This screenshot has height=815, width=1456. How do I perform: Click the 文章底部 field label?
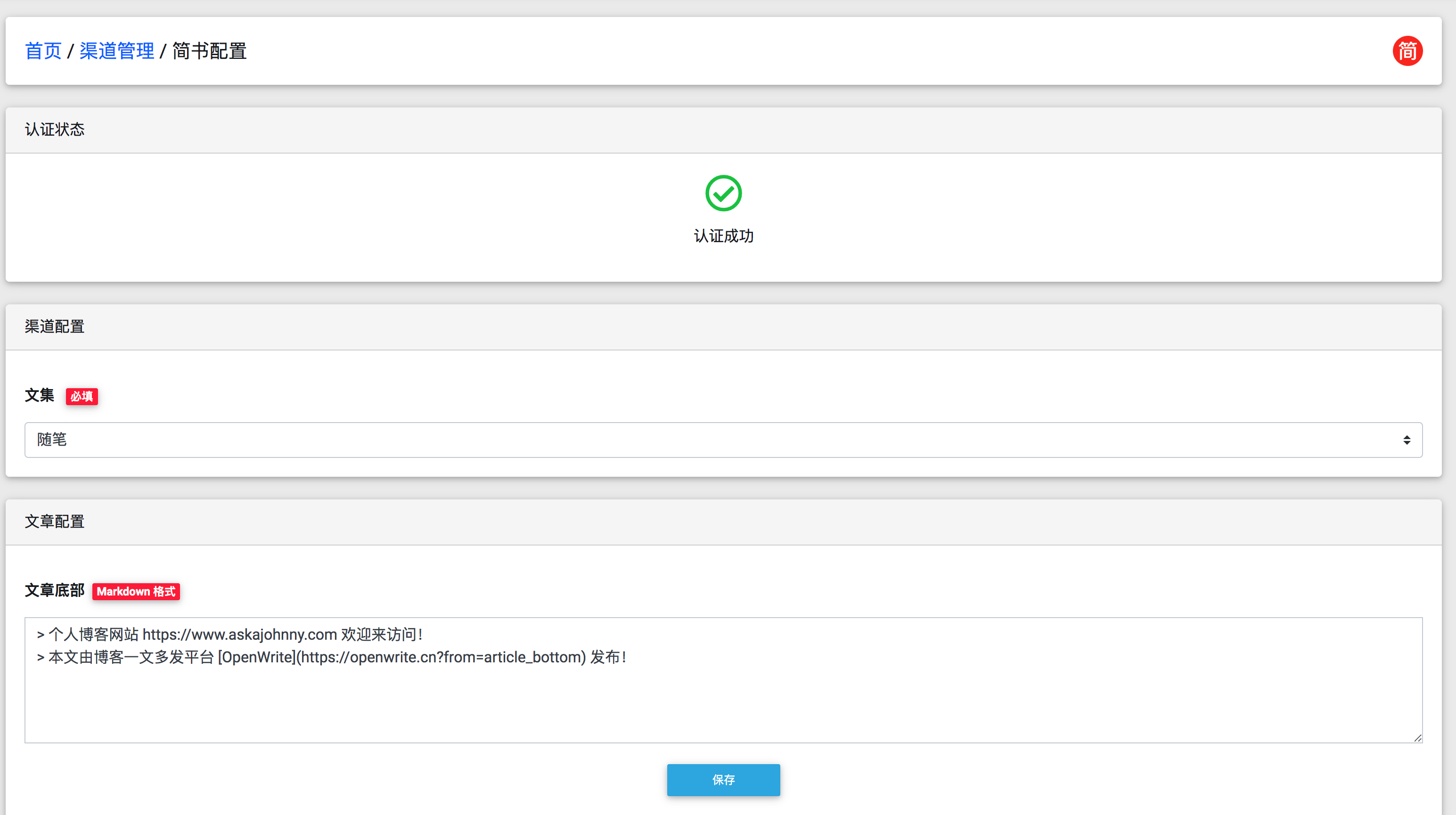click(54, 591)
